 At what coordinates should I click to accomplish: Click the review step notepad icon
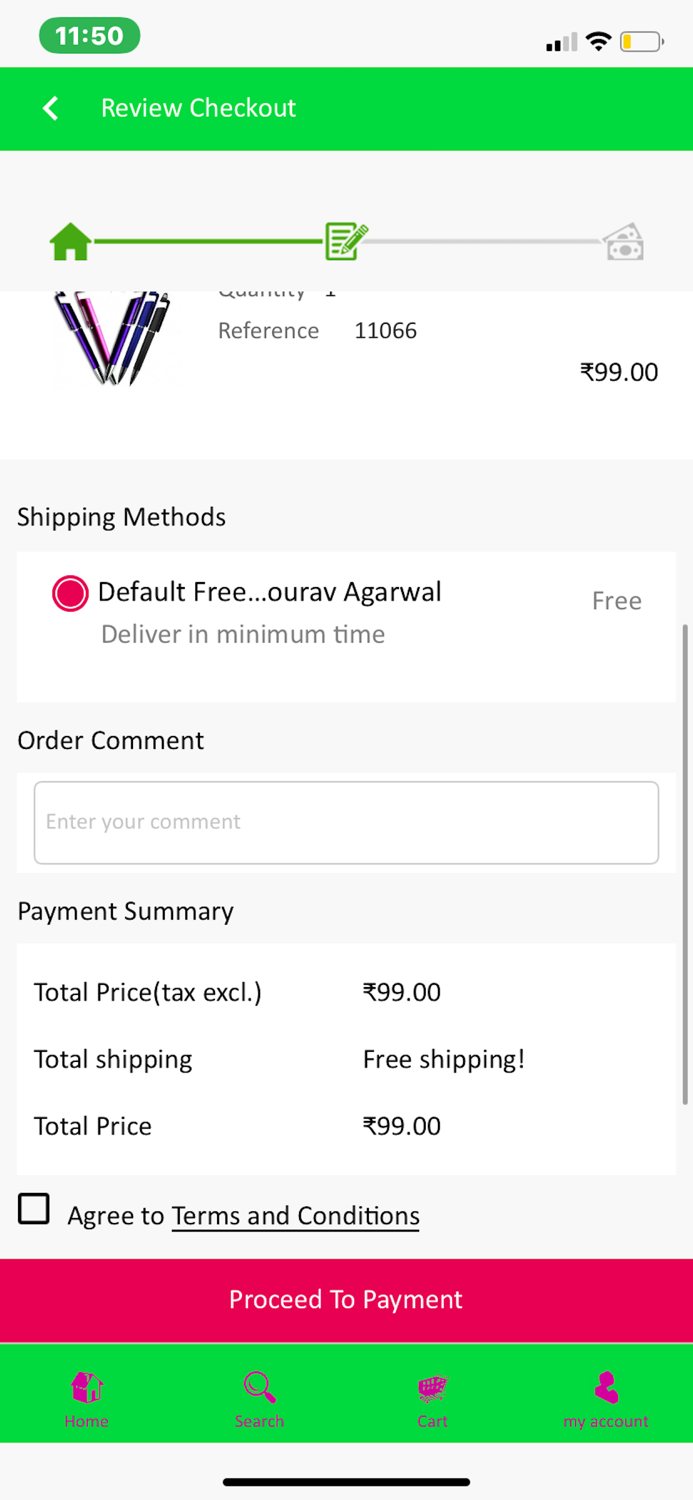(345, 240)
